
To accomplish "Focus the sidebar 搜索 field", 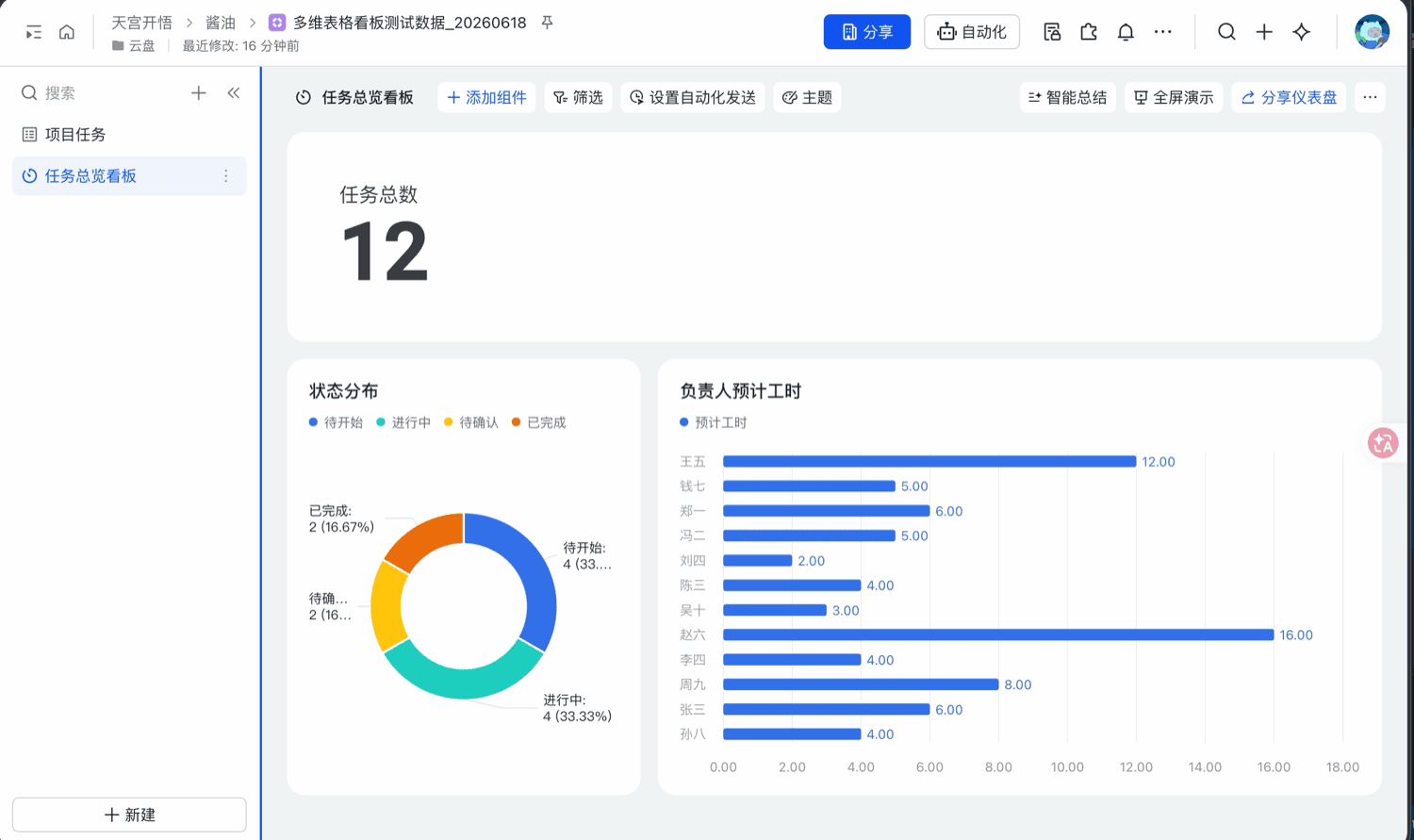I will click(99, 93).
